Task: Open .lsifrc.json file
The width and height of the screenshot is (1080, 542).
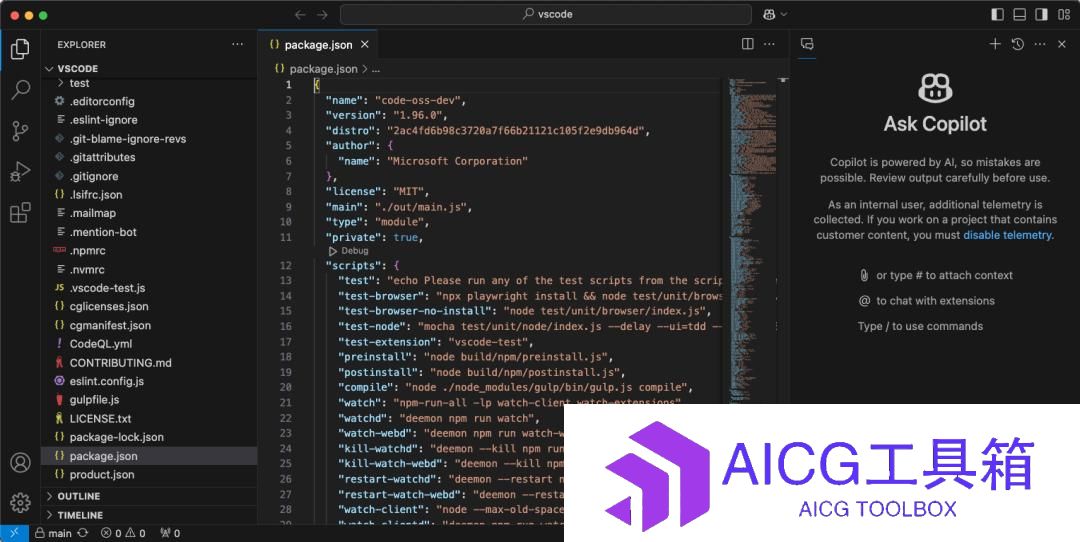Action: click(149, 195)
